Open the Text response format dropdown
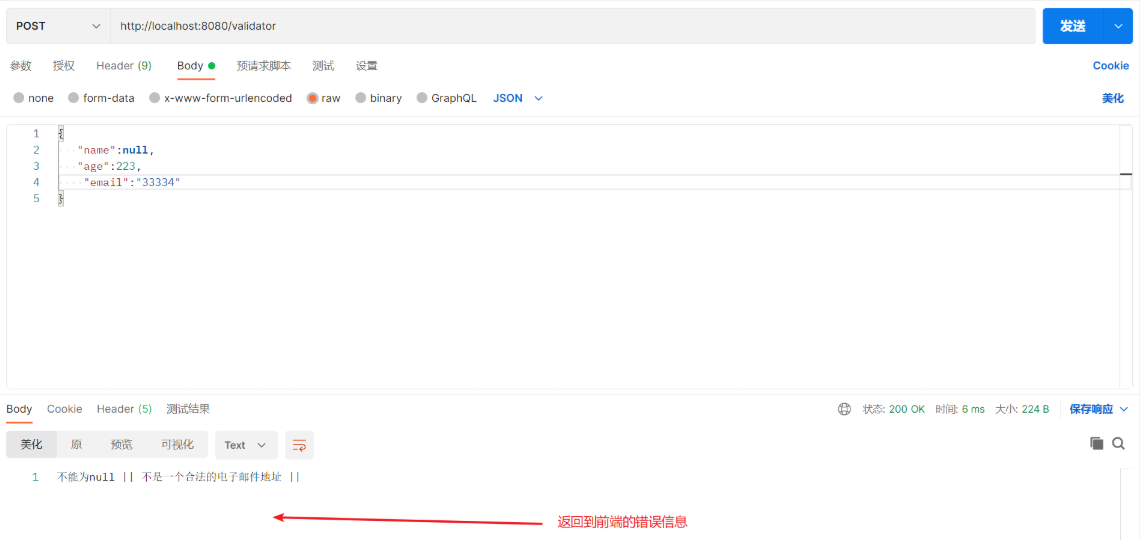1142x540 pixels. point(246,445)
